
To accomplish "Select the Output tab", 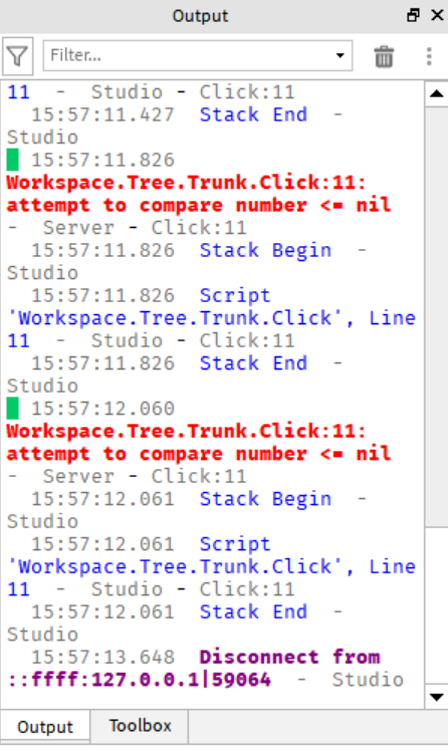I will point(45,727).
